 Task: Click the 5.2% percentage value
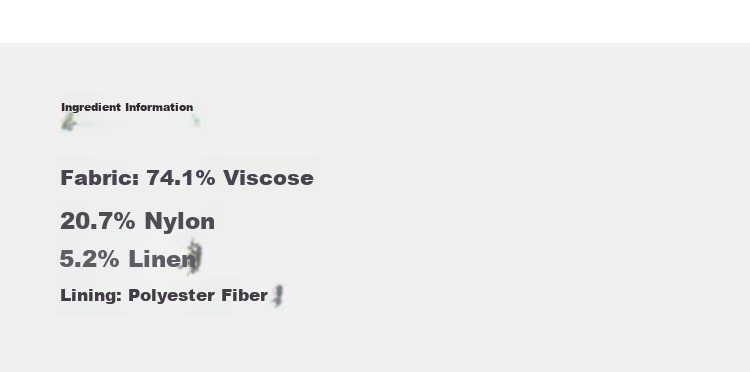tap(89, 259)
